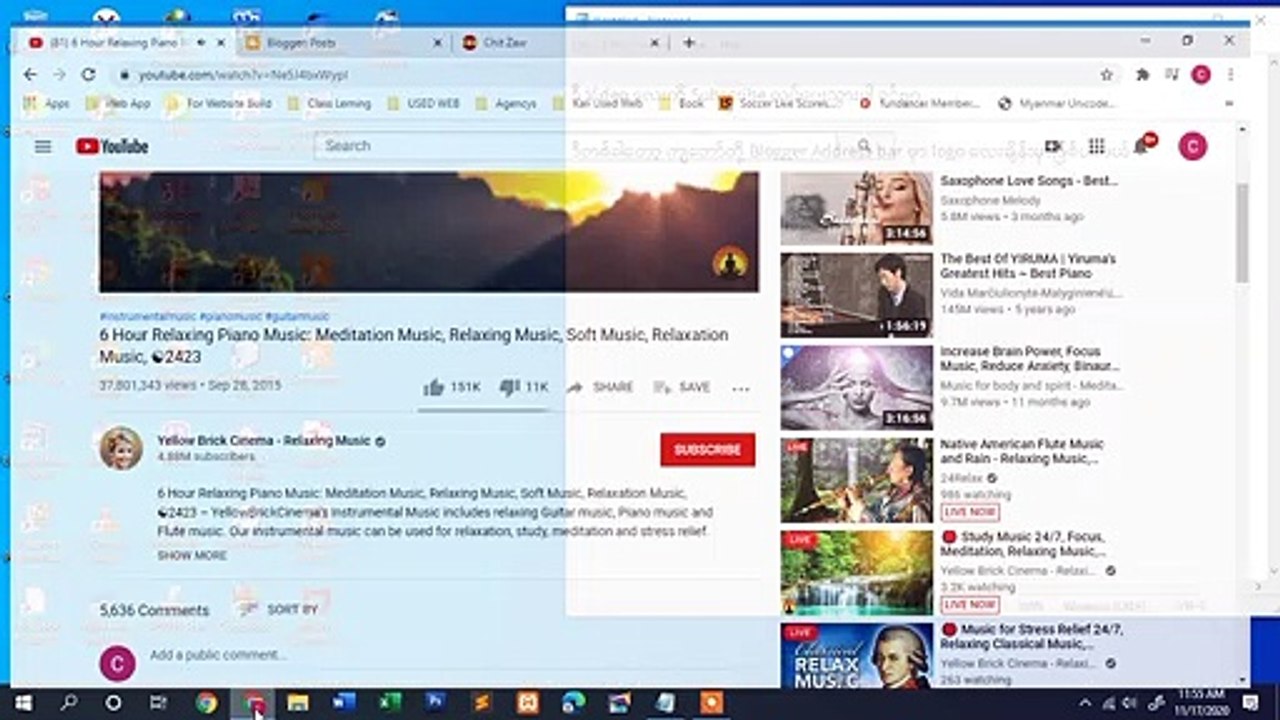Open the SORT BY comments dropdown
Image resolution: width=1280 pixels, height=720 pixels.
click(x=277, y=609)
